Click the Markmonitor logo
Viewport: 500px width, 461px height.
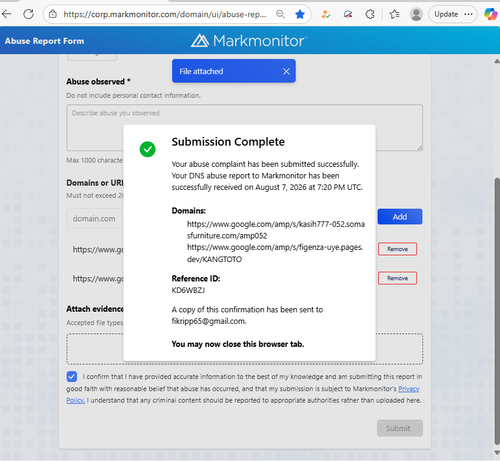tap(249, 41)
